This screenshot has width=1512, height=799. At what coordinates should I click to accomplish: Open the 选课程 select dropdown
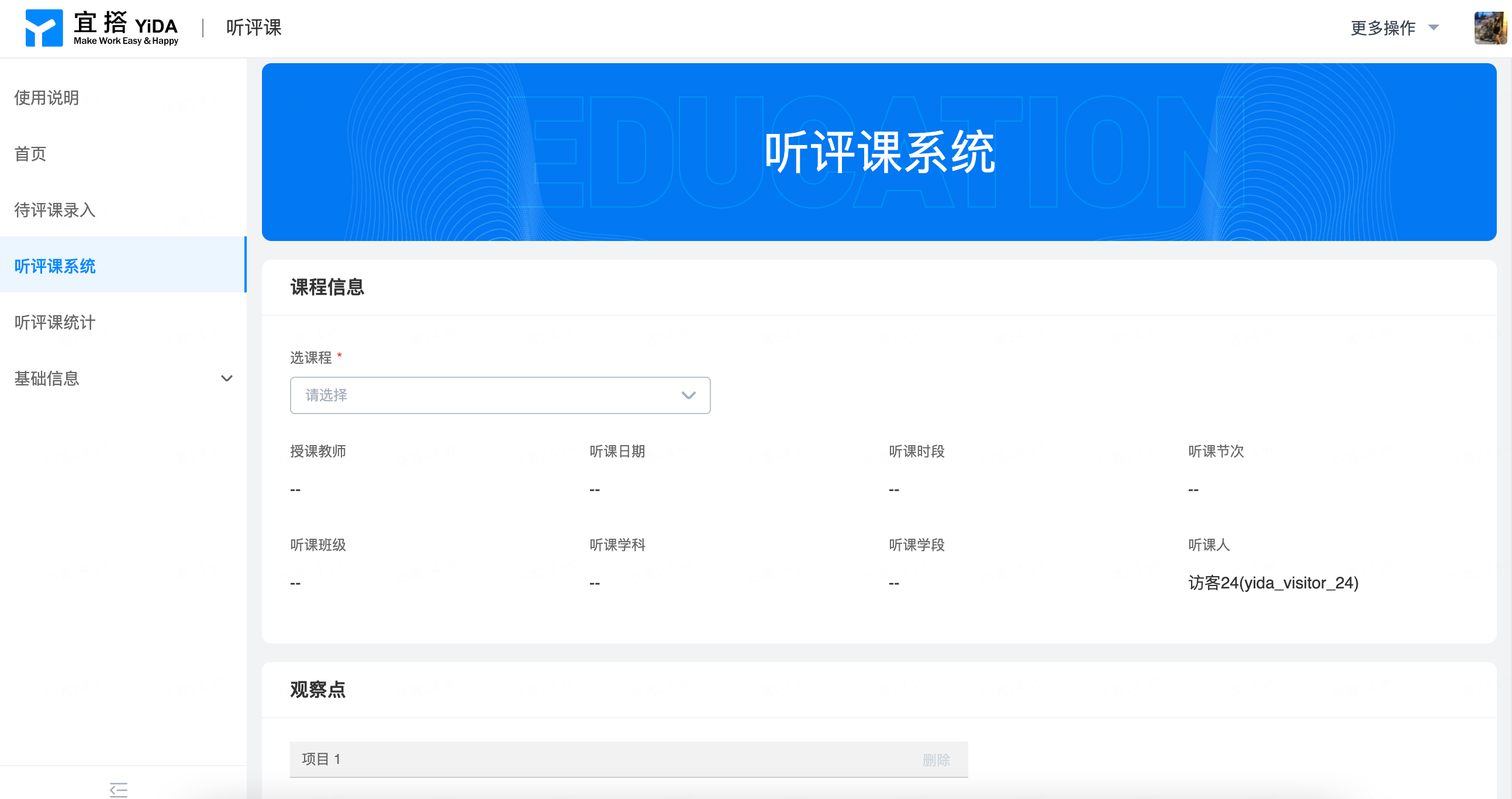[x=688, y=395]
